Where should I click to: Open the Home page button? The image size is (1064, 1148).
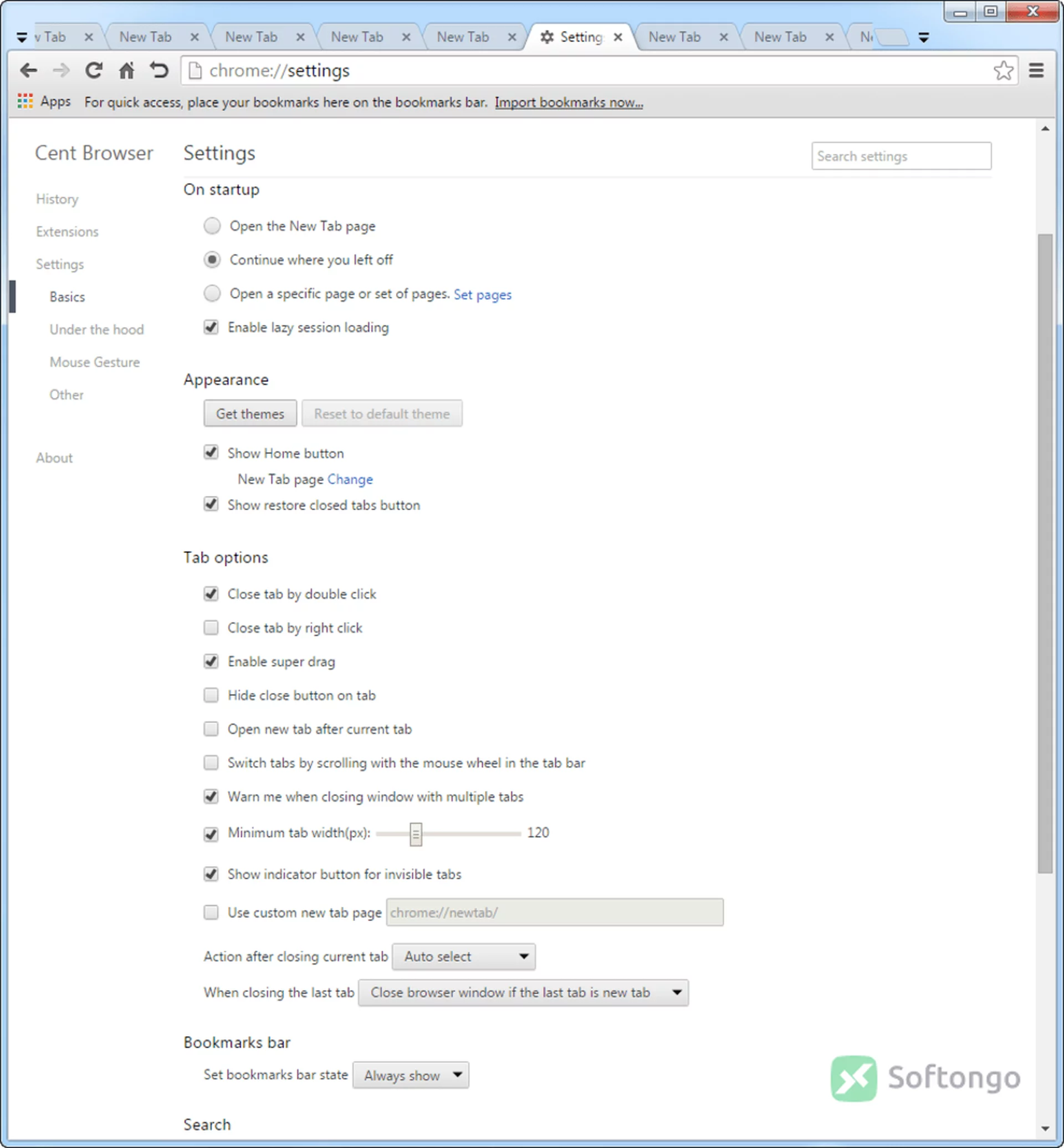coord(126,70)
